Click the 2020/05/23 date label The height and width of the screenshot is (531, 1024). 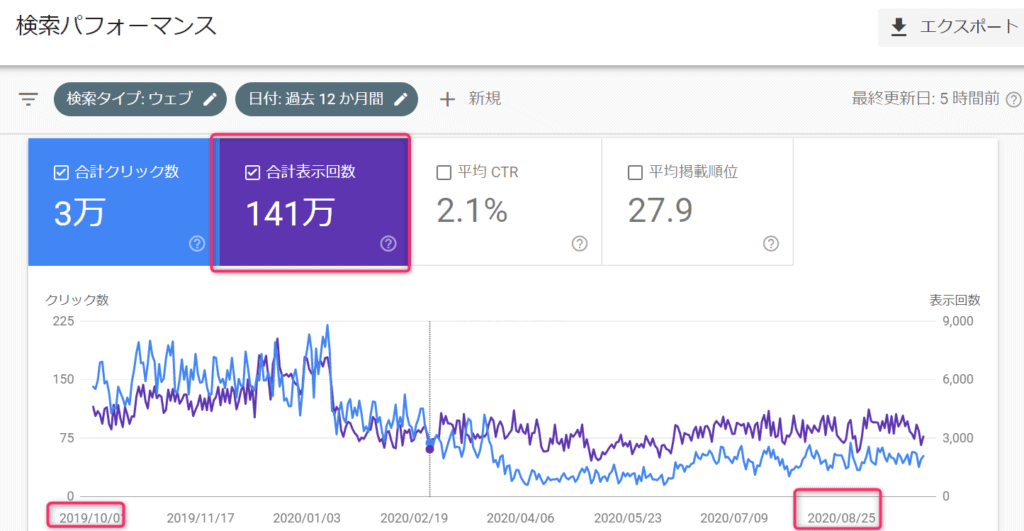point(628,518)
